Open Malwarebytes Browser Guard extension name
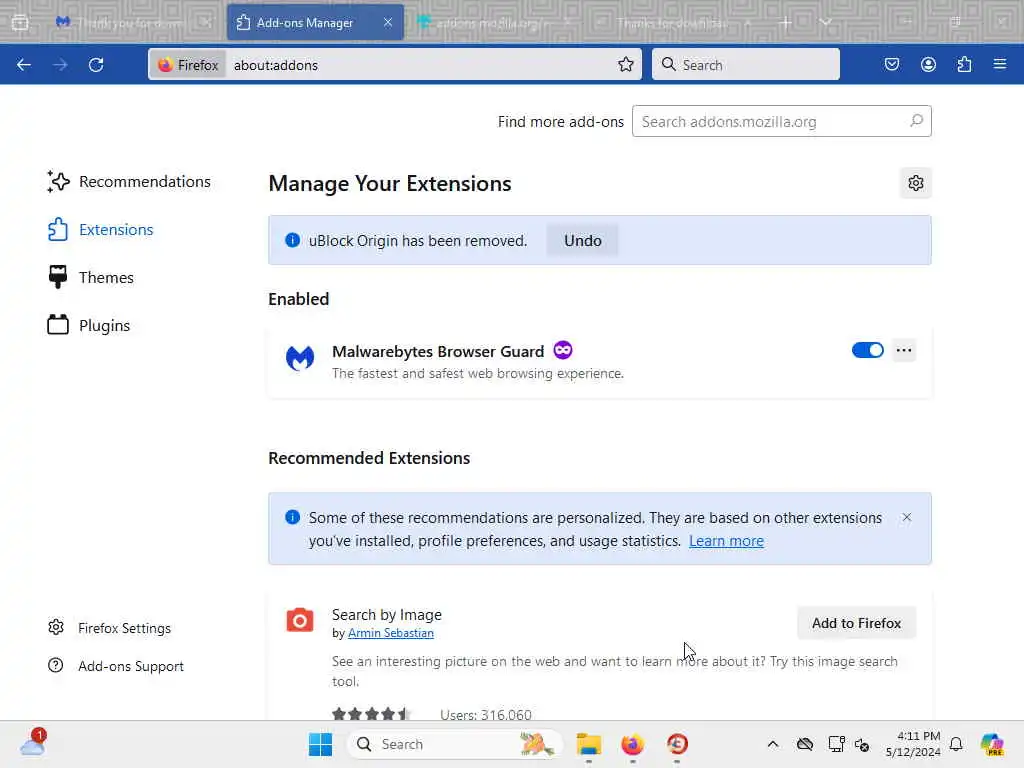 [x=438, y=351]
